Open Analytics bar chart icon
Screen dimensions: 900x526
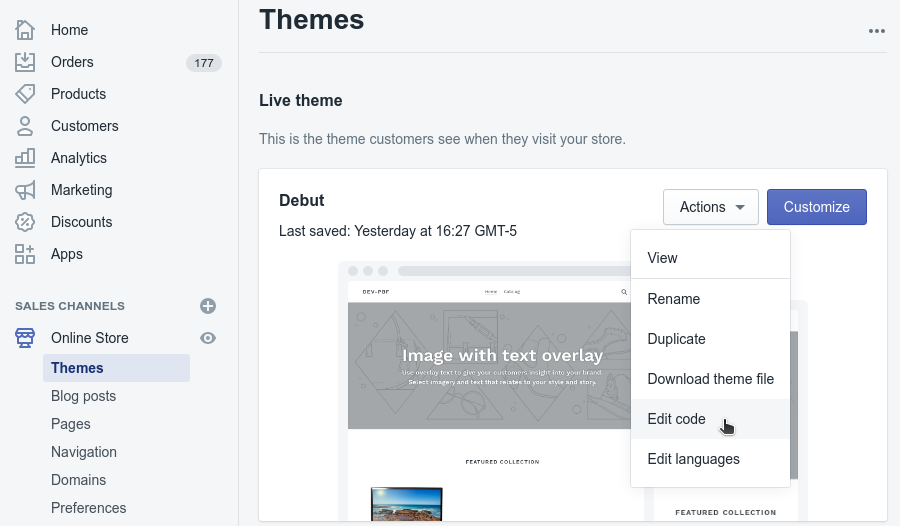(x=25, y=158)
